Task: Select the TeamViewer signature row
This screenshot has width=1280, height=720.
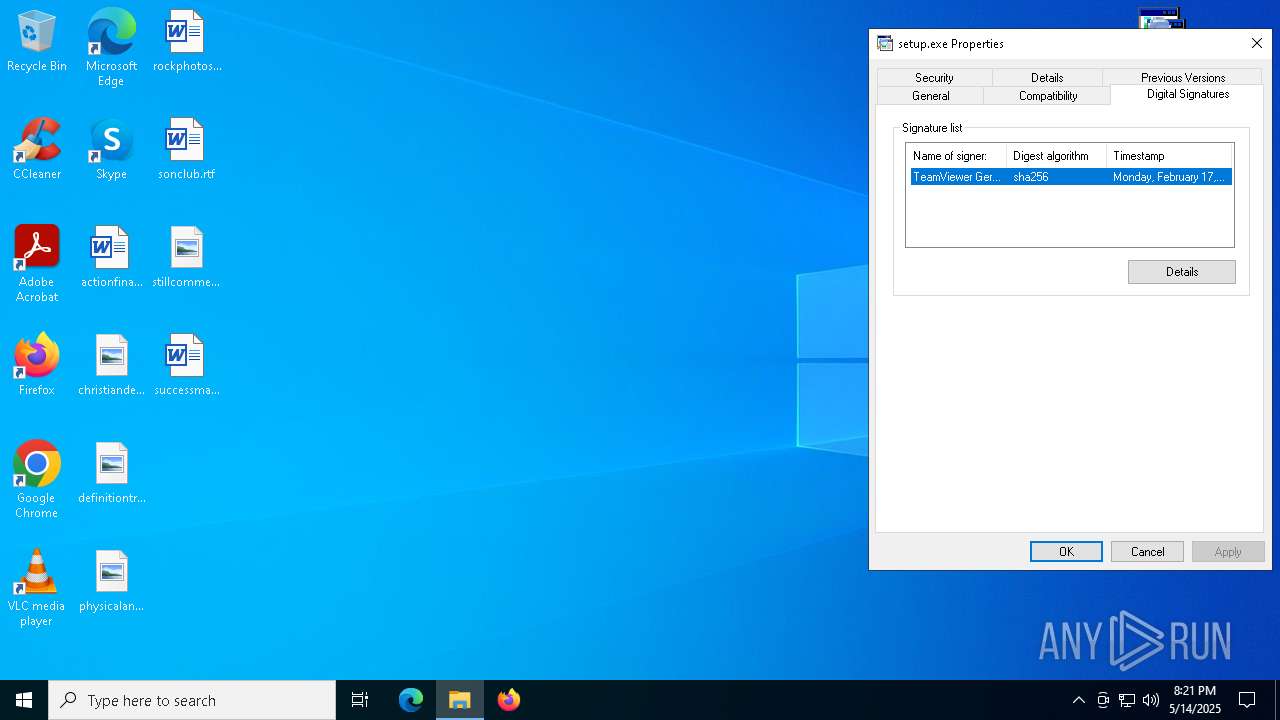Action: [1070, 177]
